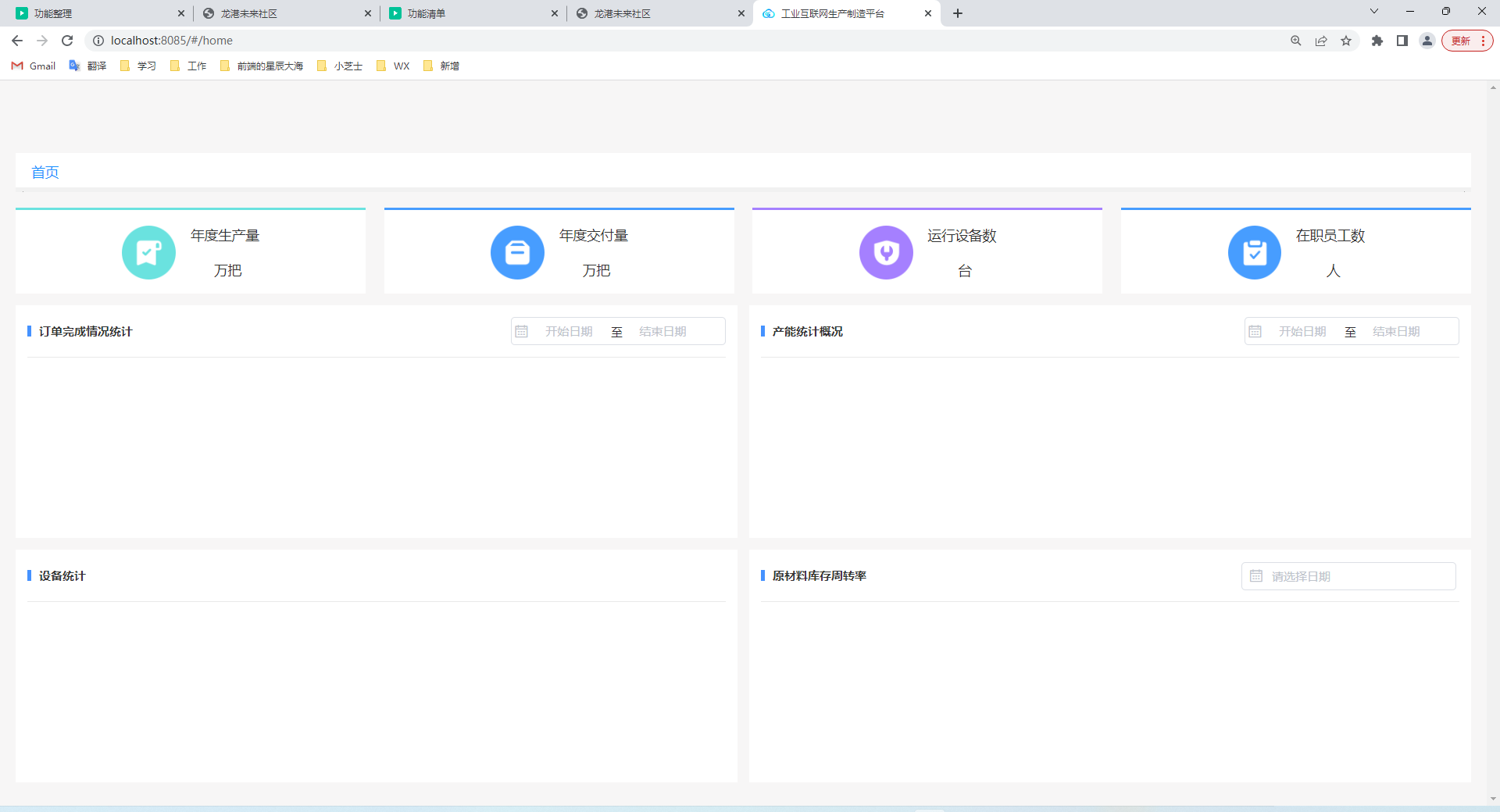Set 开始日期 for 订单完成情况统计
1500x812 pixels.
(569, 332)
